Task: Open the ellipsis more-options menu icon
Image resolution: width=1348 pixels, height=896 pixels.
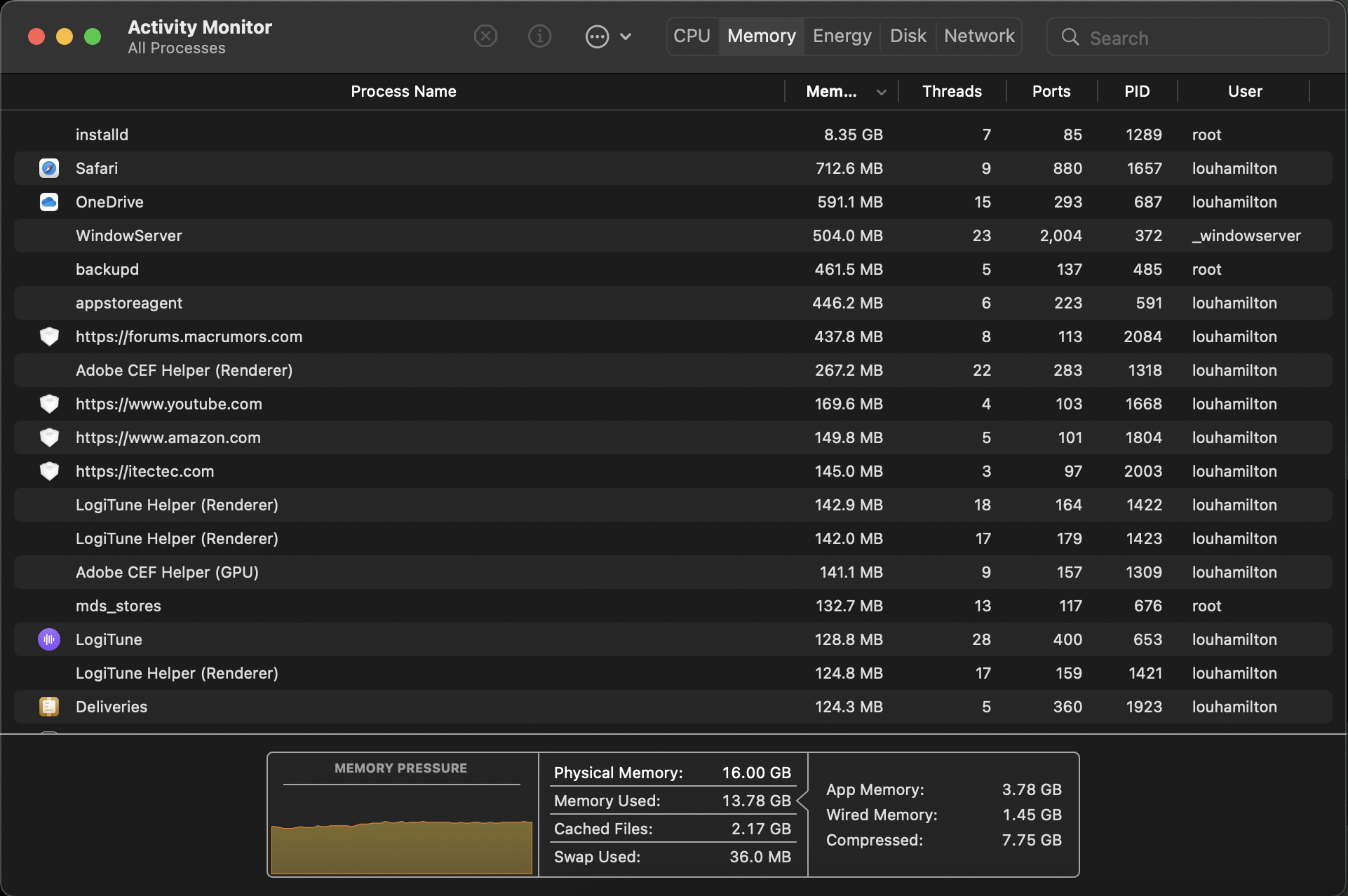Action: [597, 36]
